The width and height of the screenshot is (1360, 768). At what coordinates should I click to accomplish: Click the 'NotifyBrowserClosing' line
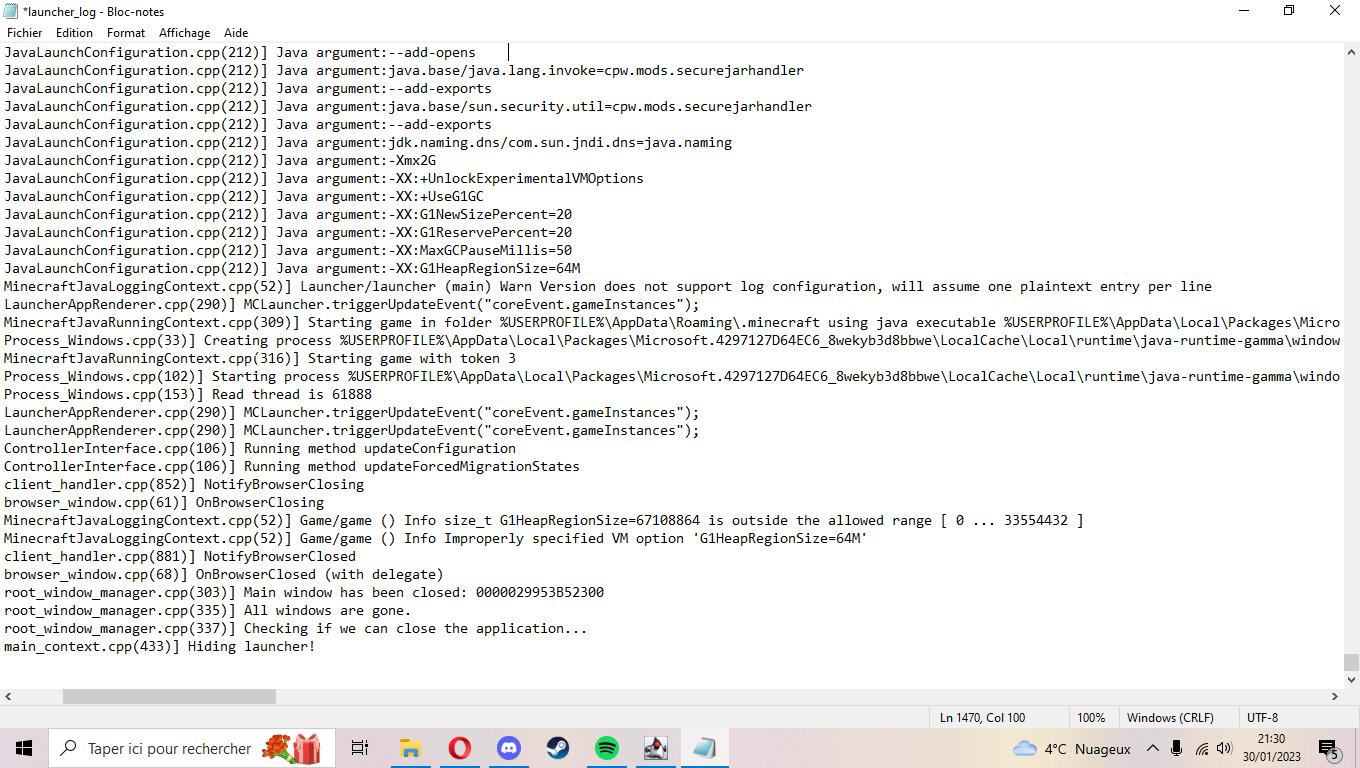point(184,484)
